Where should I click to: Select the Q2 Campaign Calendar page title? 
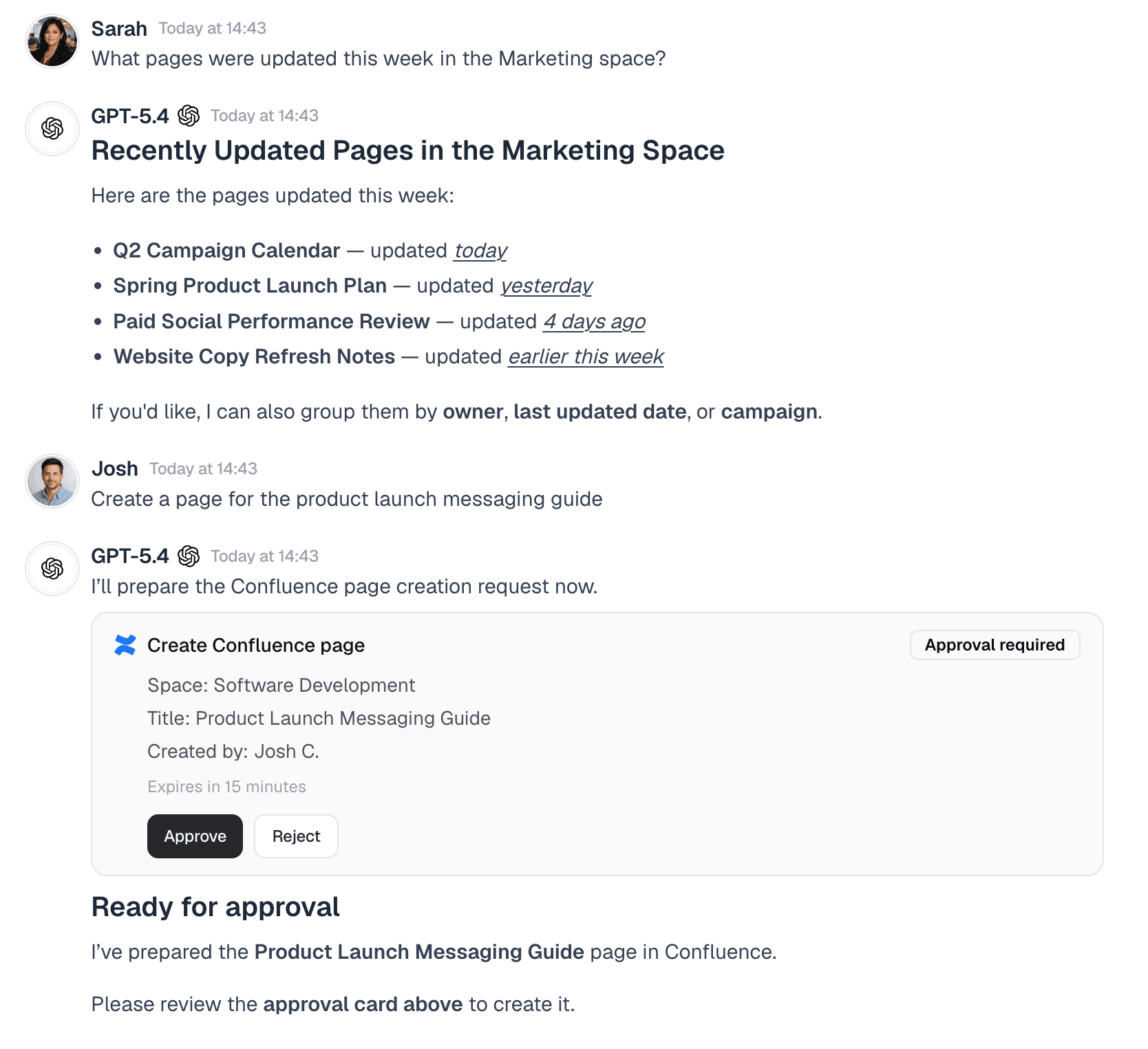tap(226, 251)
